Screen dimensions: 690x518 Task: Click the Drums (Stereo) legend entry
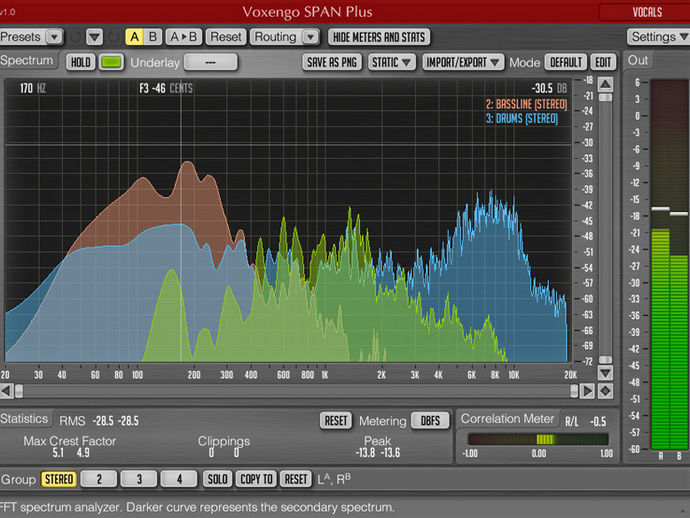click(522, 118)
